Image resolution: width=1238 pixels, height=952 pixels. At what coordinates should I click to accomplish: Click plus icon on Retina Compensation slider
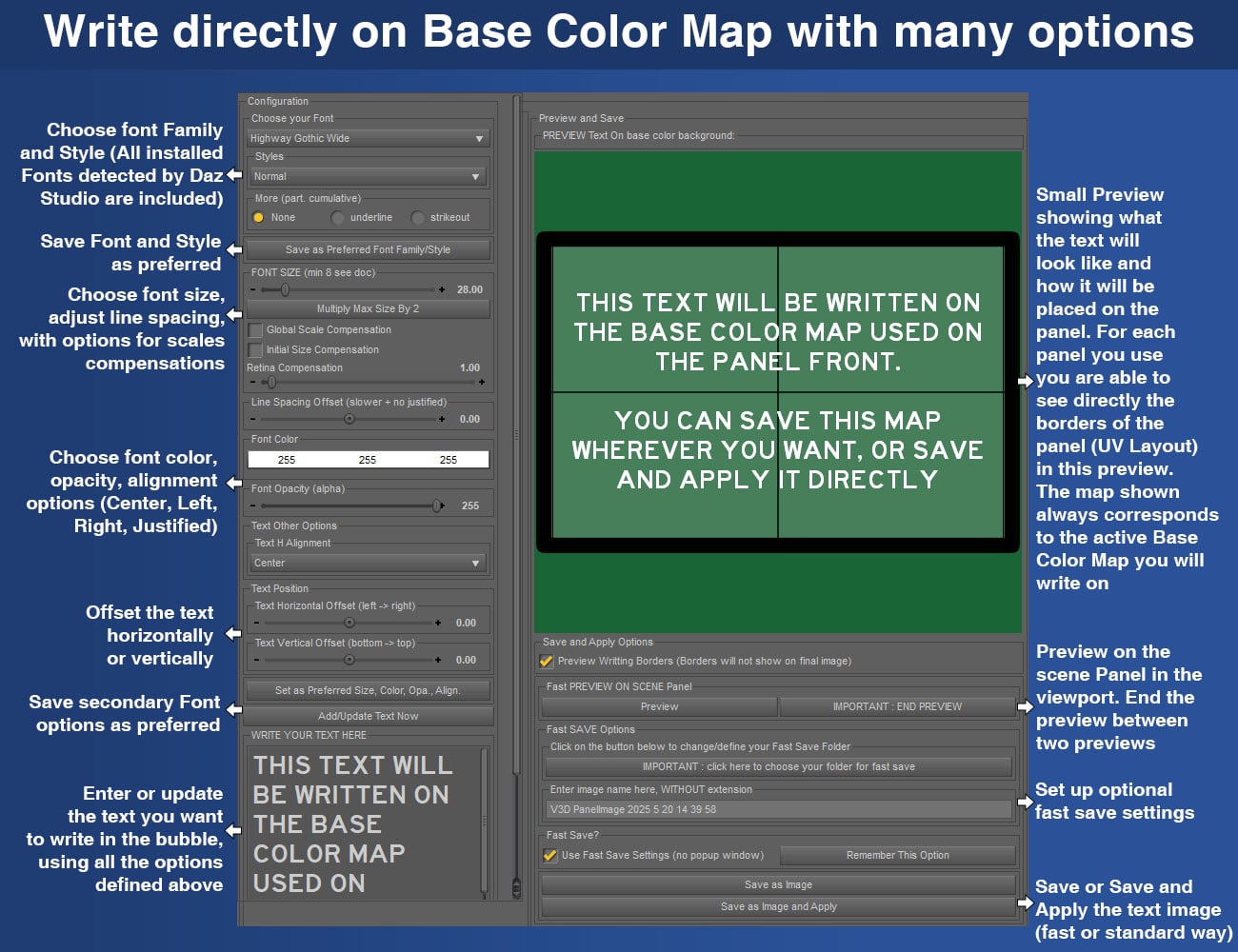pyautogui.click(x=482, y=383)
